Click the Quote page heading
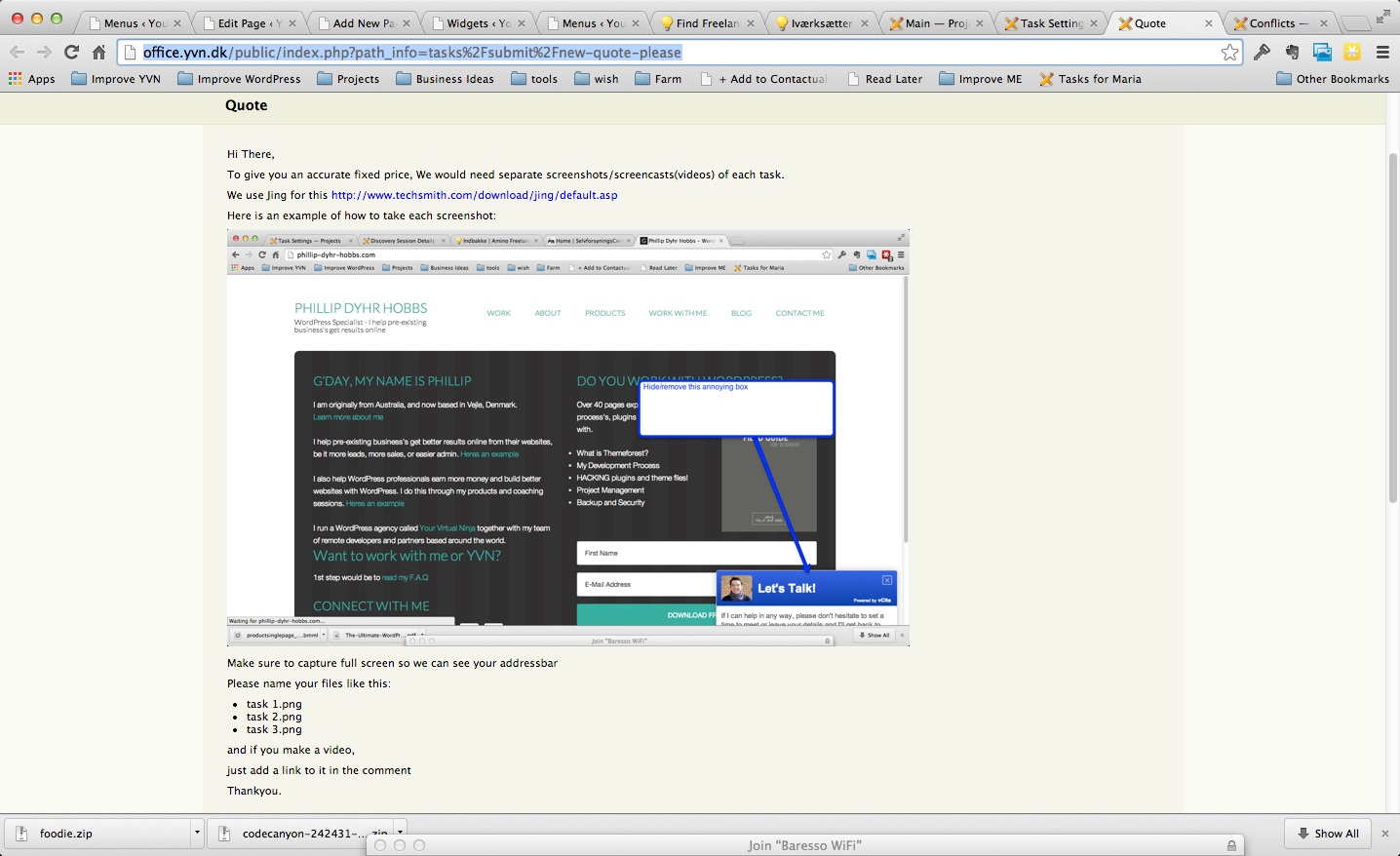The width and height of the screenshot is (1400, 856). [x=246, y=105]
